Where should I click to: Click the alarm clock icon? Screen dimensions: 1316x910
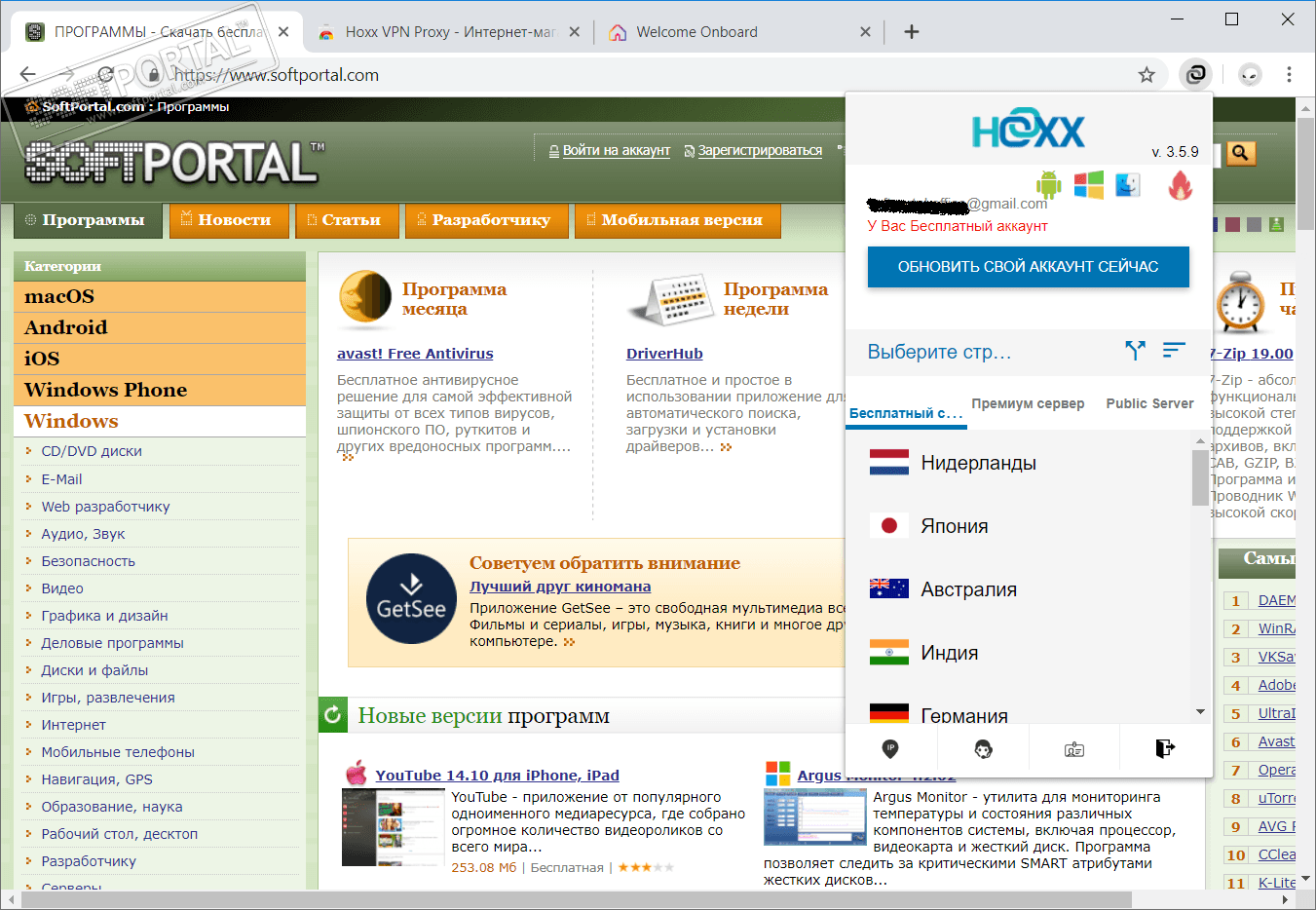point(1241,302)
